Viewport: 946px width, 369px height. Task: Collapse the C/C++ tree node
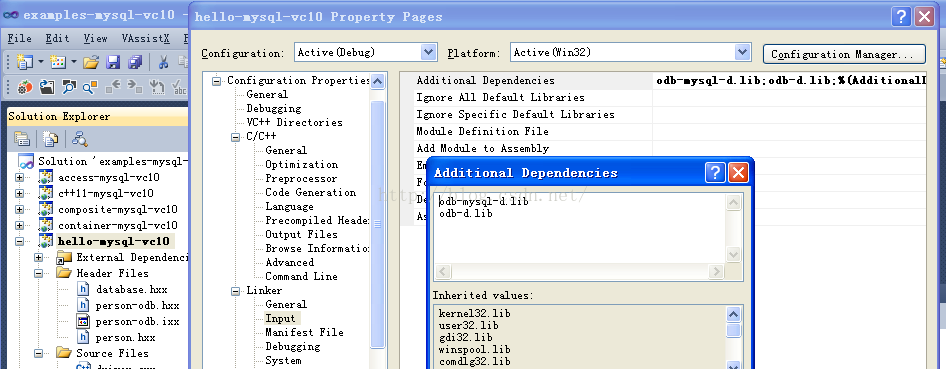click(x=235, y=137)
